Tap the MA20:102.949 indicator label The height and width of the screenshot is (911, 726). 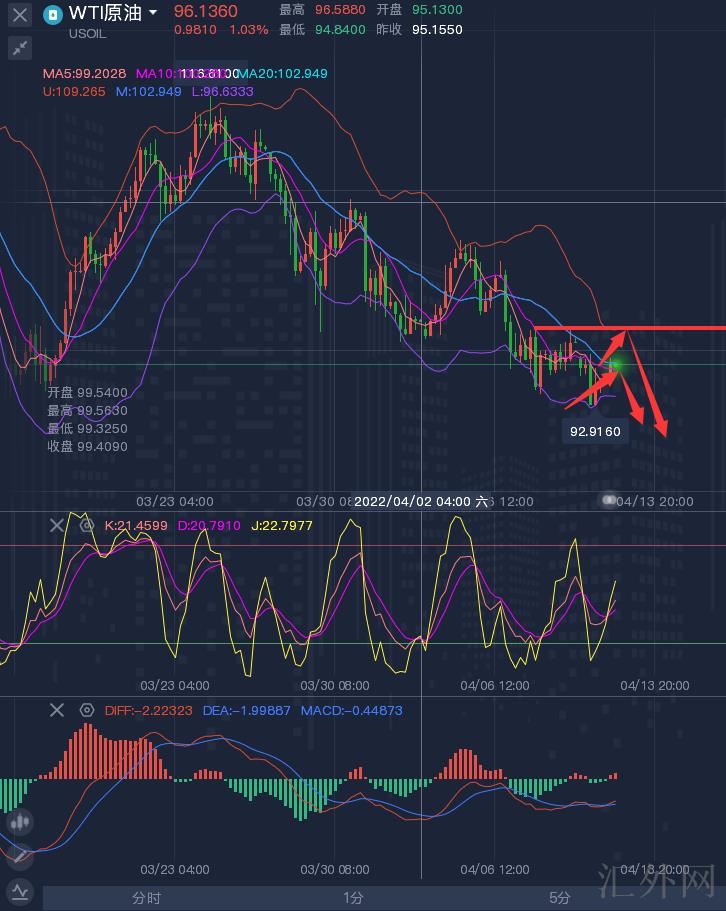[283, 74]
